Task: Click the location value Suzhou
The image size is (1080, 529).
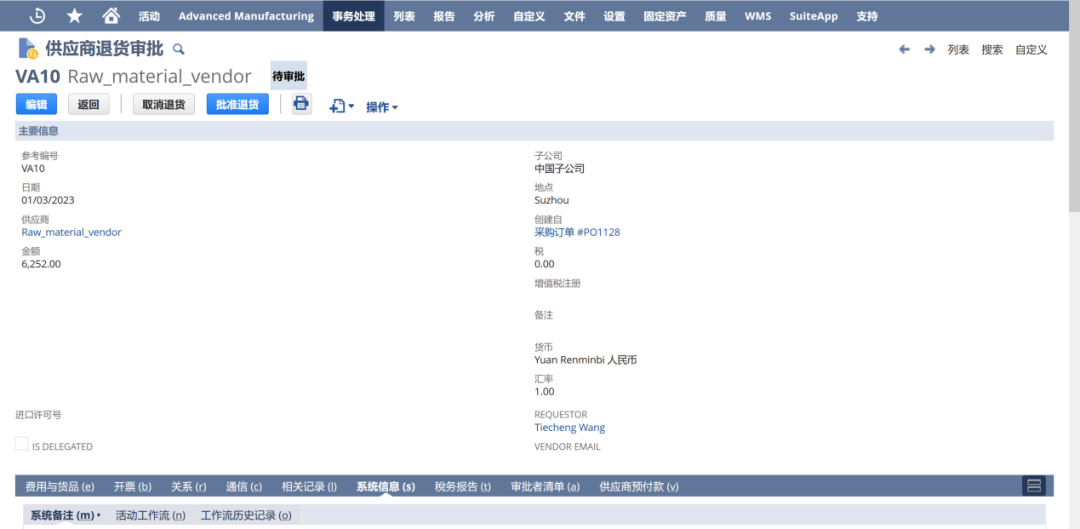Action: point(552,200)
